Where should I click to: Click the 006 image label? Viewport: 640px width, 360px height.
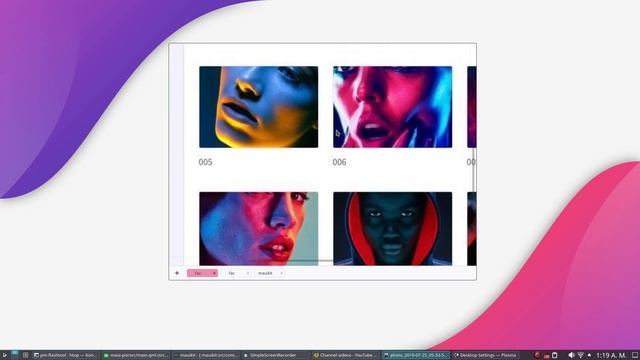(x=339, y=162)
